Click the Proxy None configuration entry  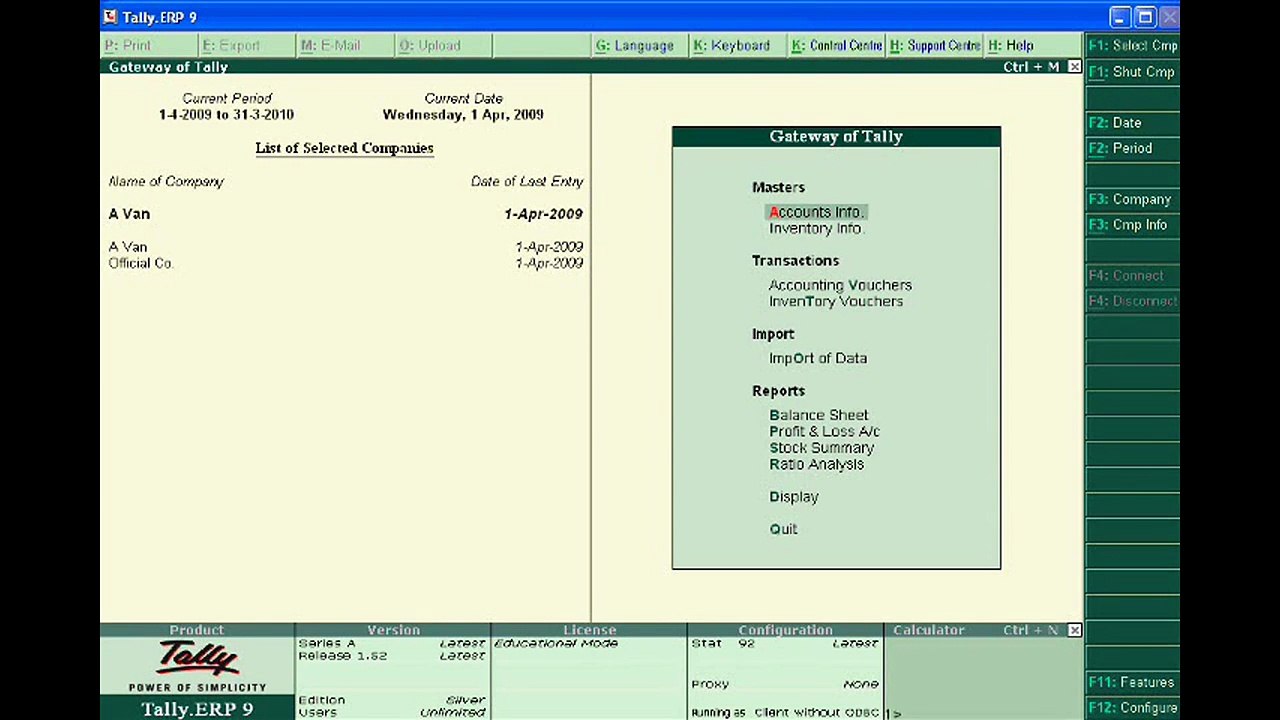pos(785,684)
